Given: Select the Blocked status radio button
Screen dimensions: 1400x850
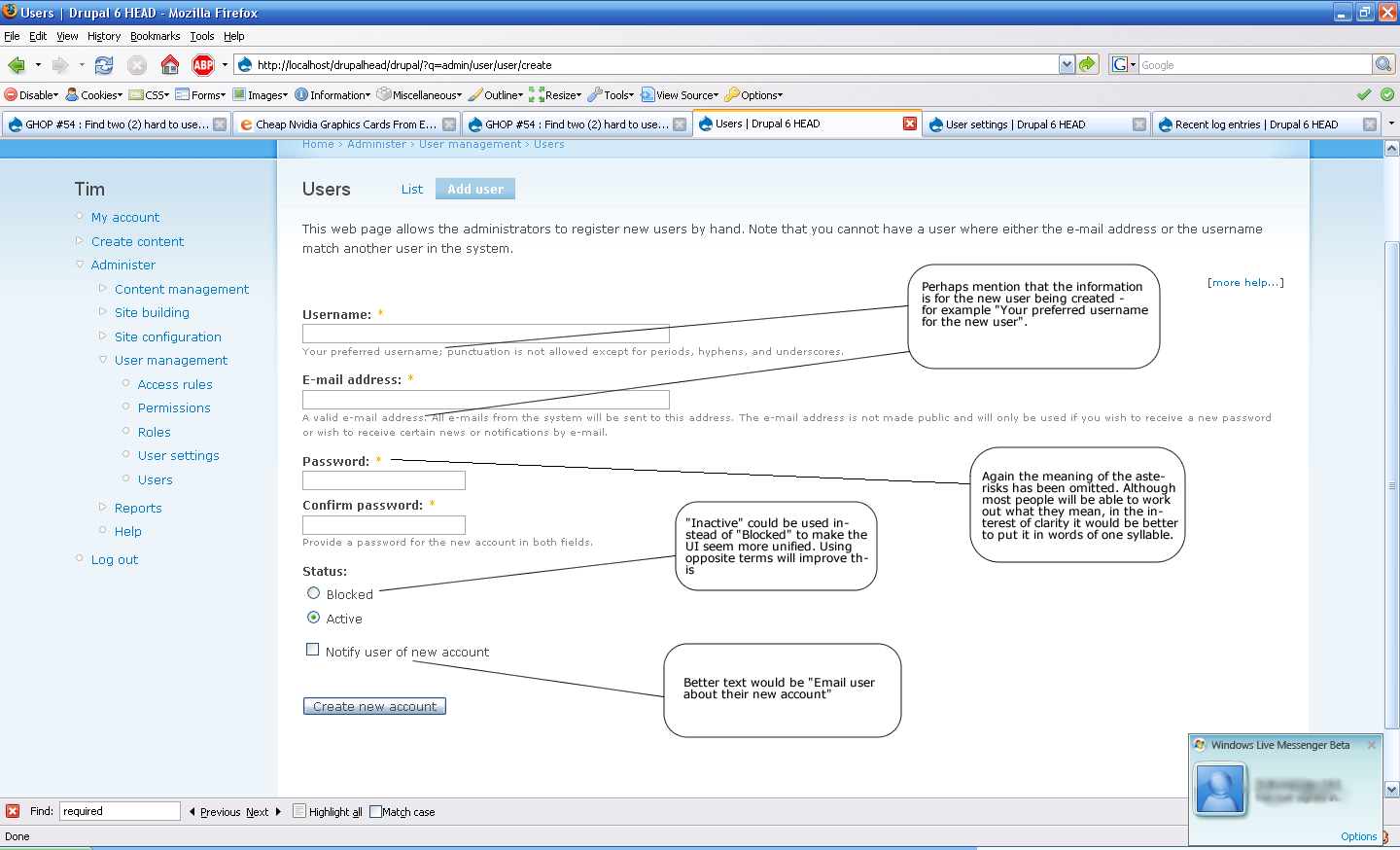Looking at the screenshot, I should click(313, 593).
